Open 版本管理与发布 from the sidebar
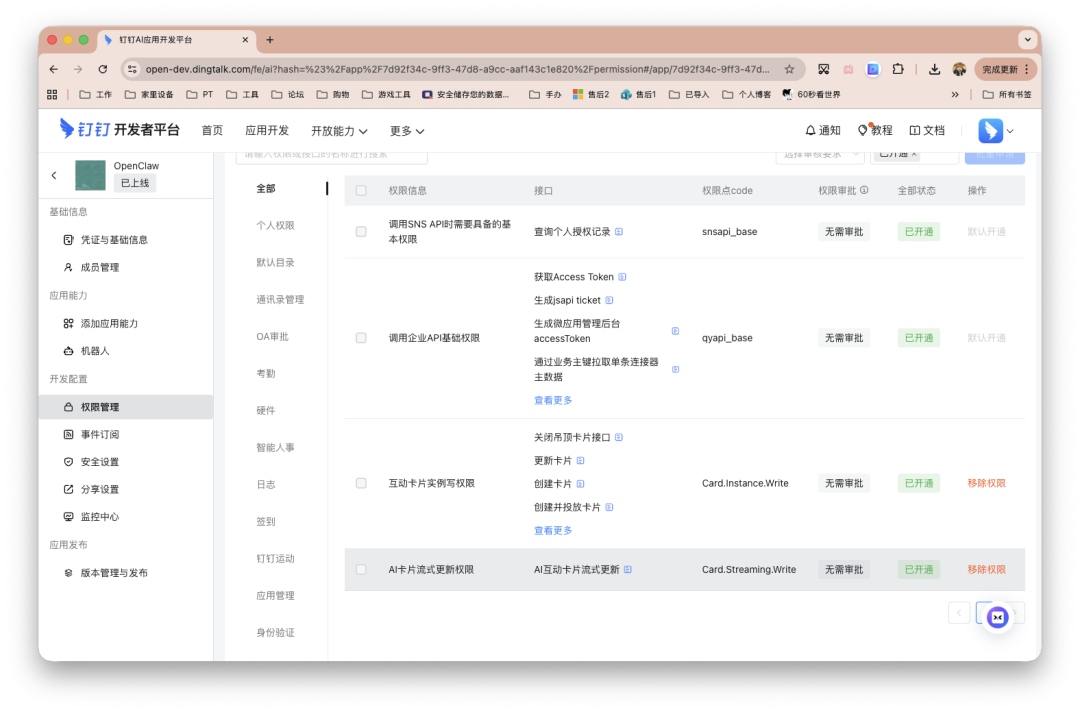1080x712 pixels. (114, 573)
